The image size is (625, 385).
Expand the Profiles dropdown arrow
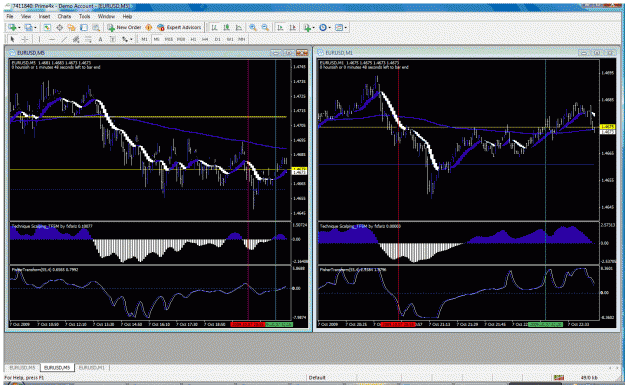(x=35, y=28)
